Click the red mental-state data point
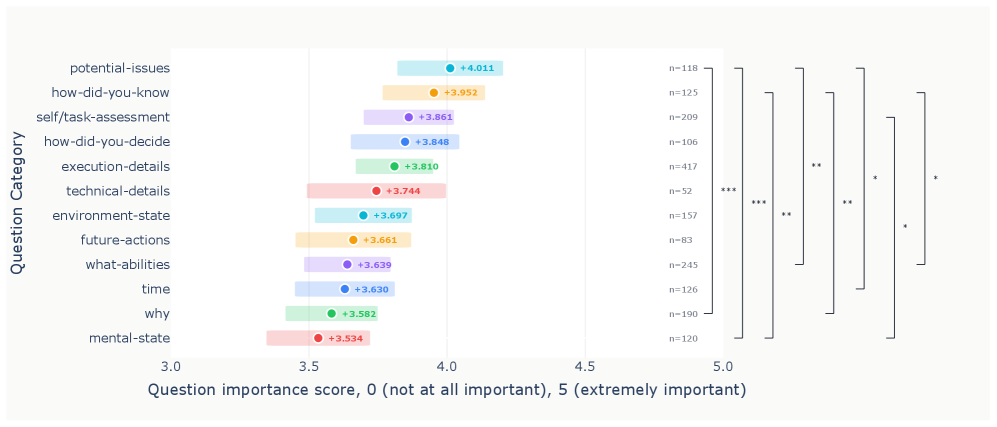Viewport: 997px width, 427px height. click(318, 338)
